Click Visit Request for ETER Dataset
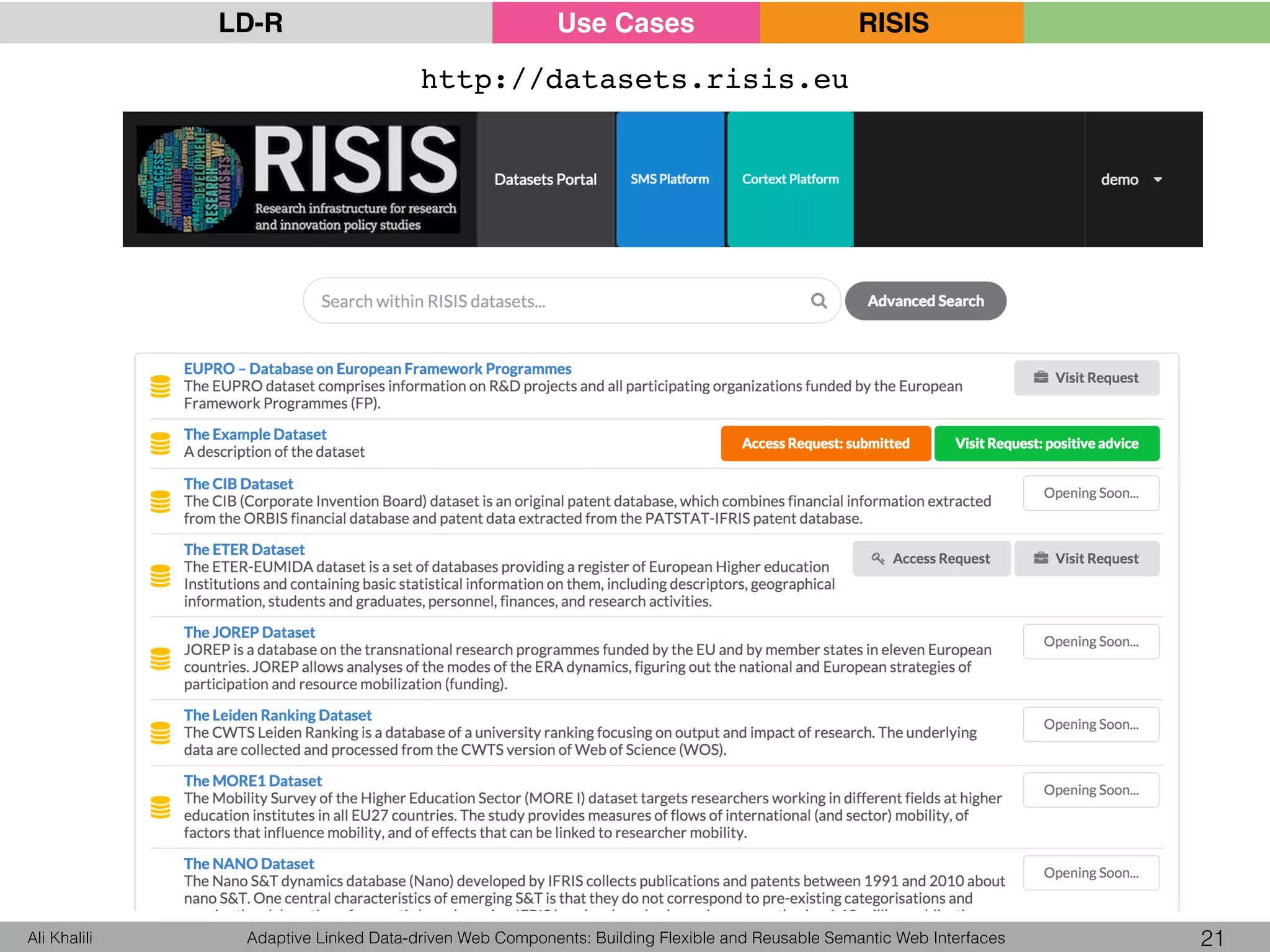This screenshot has height=952, width=1270. tap(1086, 559)
